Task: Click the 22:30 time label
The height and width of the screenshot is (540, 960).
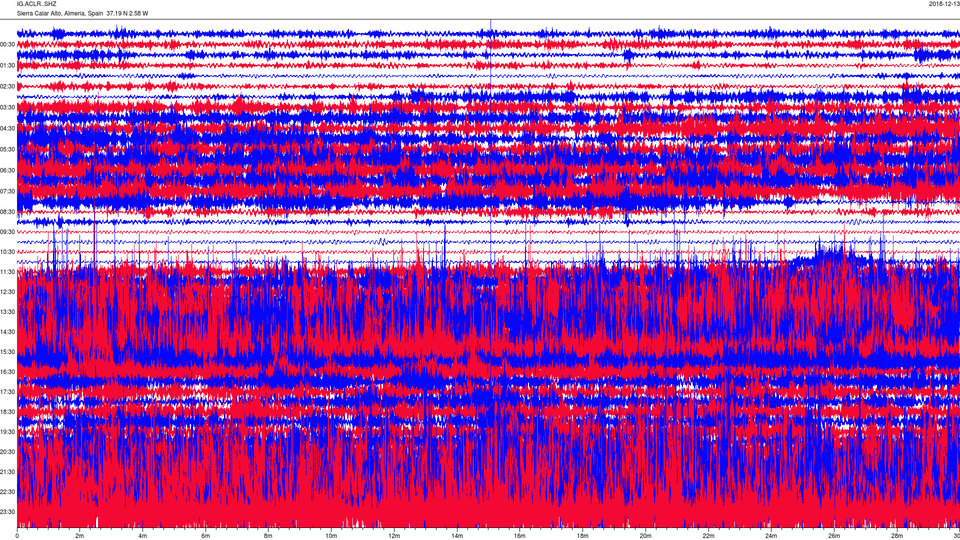Action: pos(7,492)
